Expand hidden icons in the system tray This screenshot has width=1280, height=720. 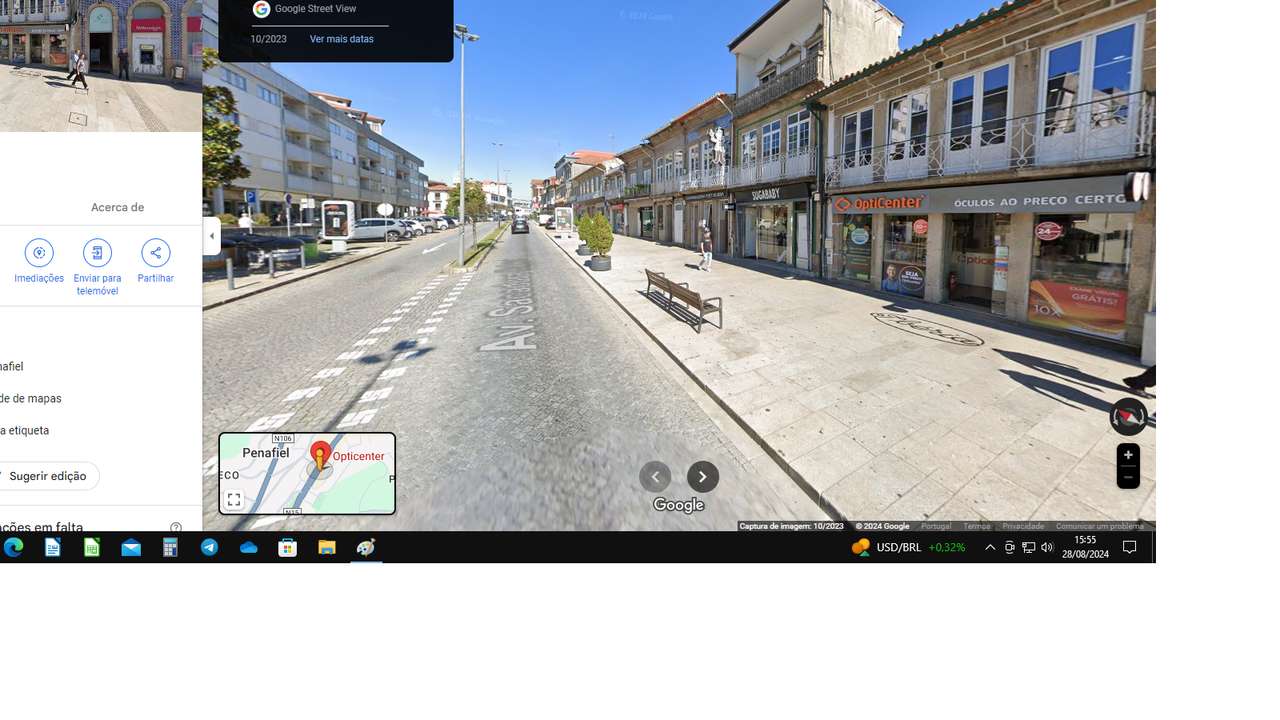[x=989, y=547]
